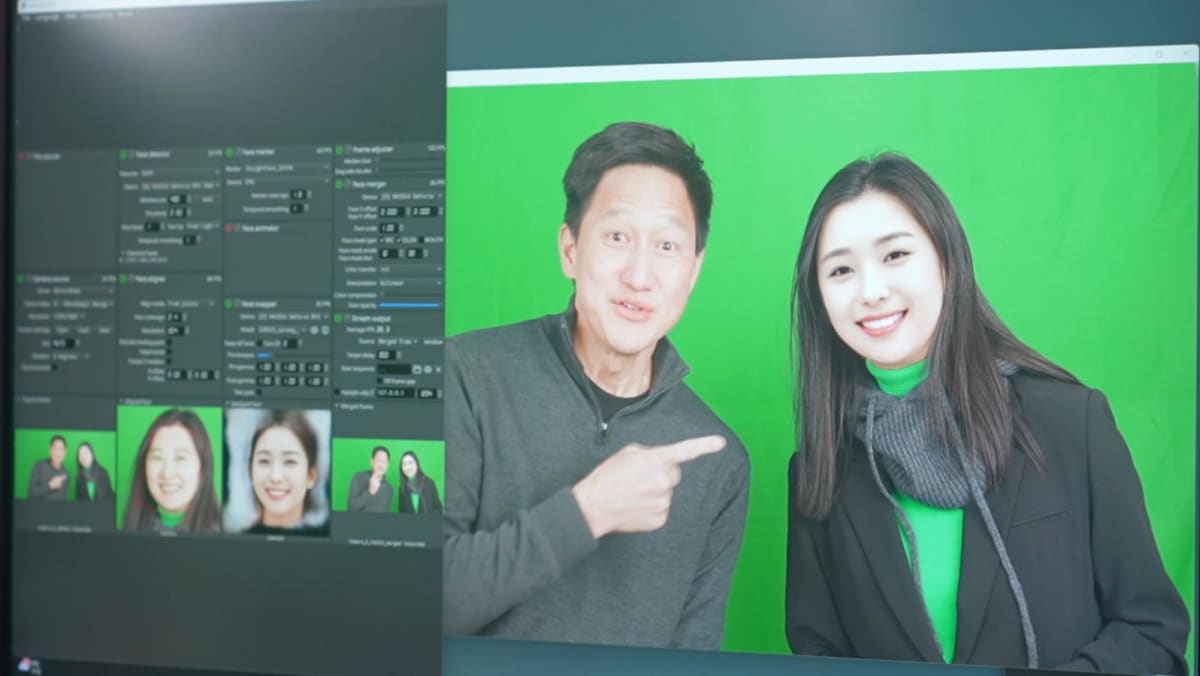Click the Stream output power icon
1200x676 pixels.
[x=339, y=318]
